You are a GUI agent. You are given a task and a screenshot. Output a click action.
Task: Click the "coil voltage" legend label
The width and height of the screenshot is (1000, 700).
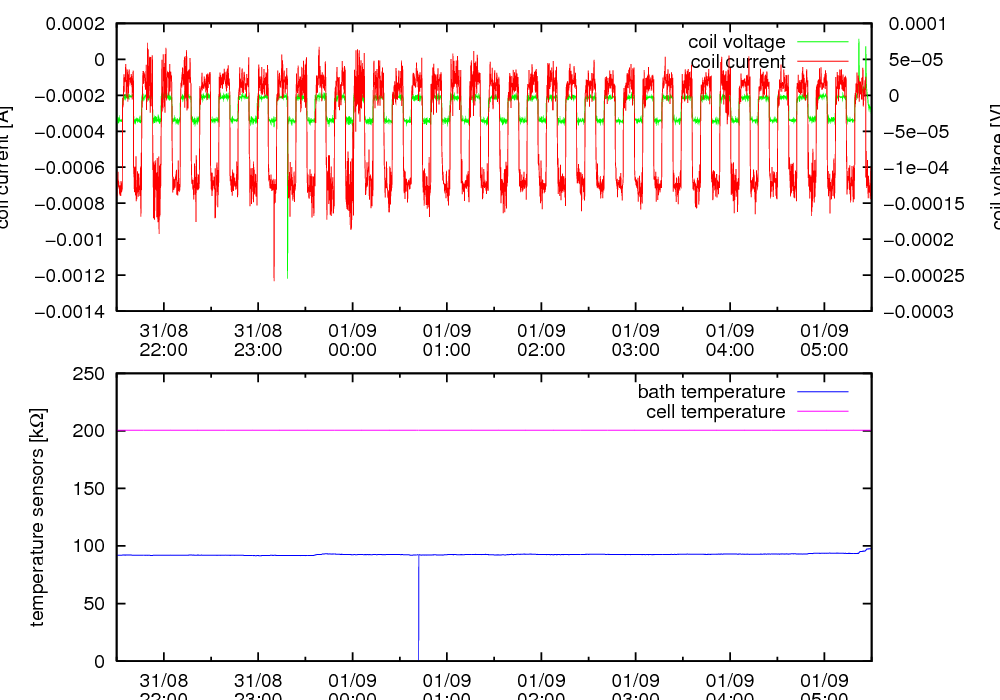pyautogui.click(x=736, y=42)
